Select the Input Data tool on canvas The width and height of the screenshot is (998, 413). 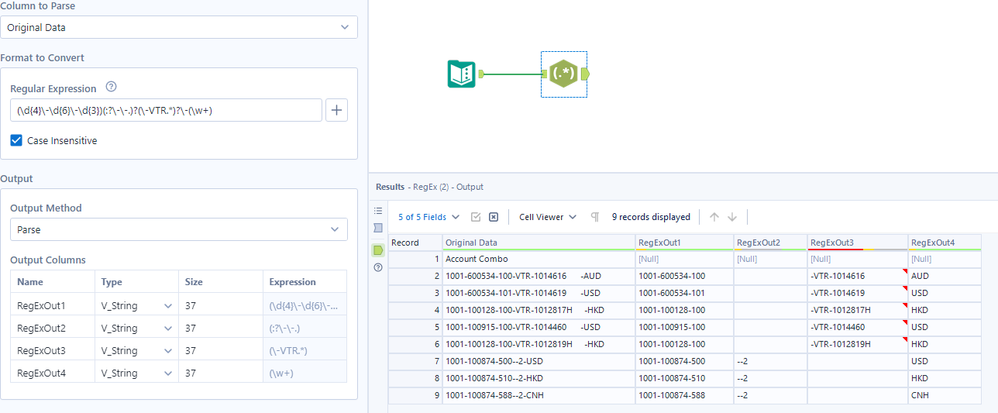tap(461, 74)
